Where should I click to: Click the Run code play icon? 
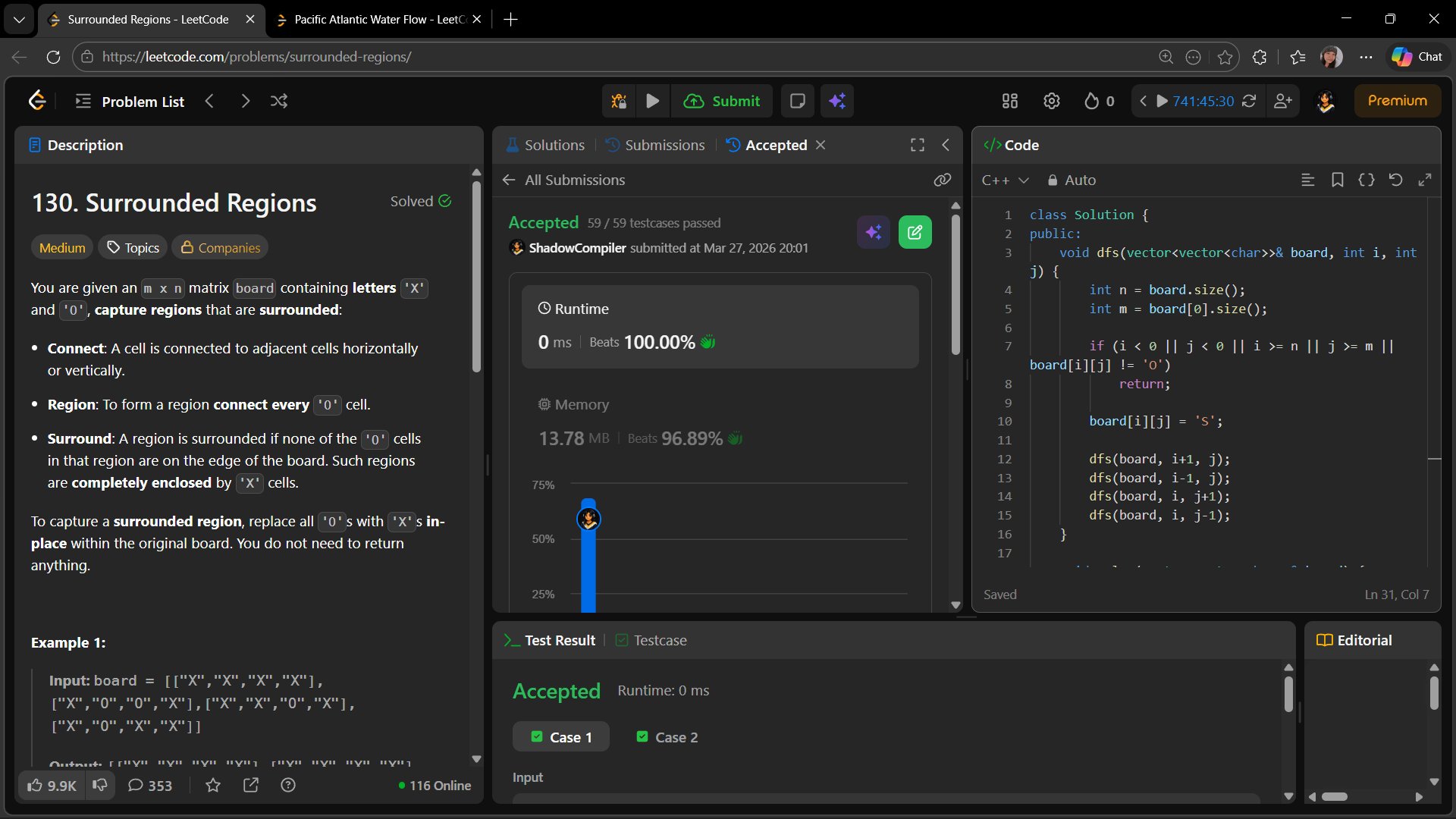pyautogui.click(x=652, y=101)
